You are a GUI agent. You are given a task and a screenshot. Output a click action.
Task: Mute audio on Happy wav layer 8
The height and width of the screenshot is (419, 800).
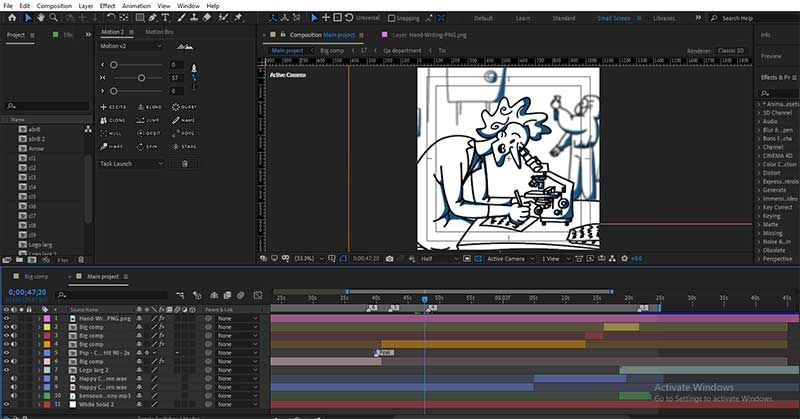pyautogui.click(x=14, y=379)
